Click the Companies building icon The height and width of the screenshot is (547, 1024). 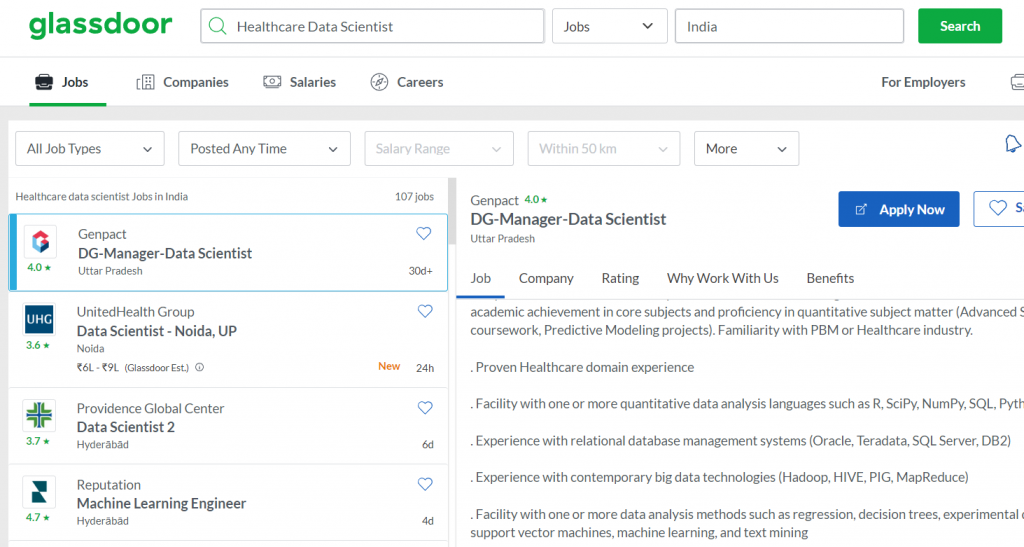click(x=145, y=82)
